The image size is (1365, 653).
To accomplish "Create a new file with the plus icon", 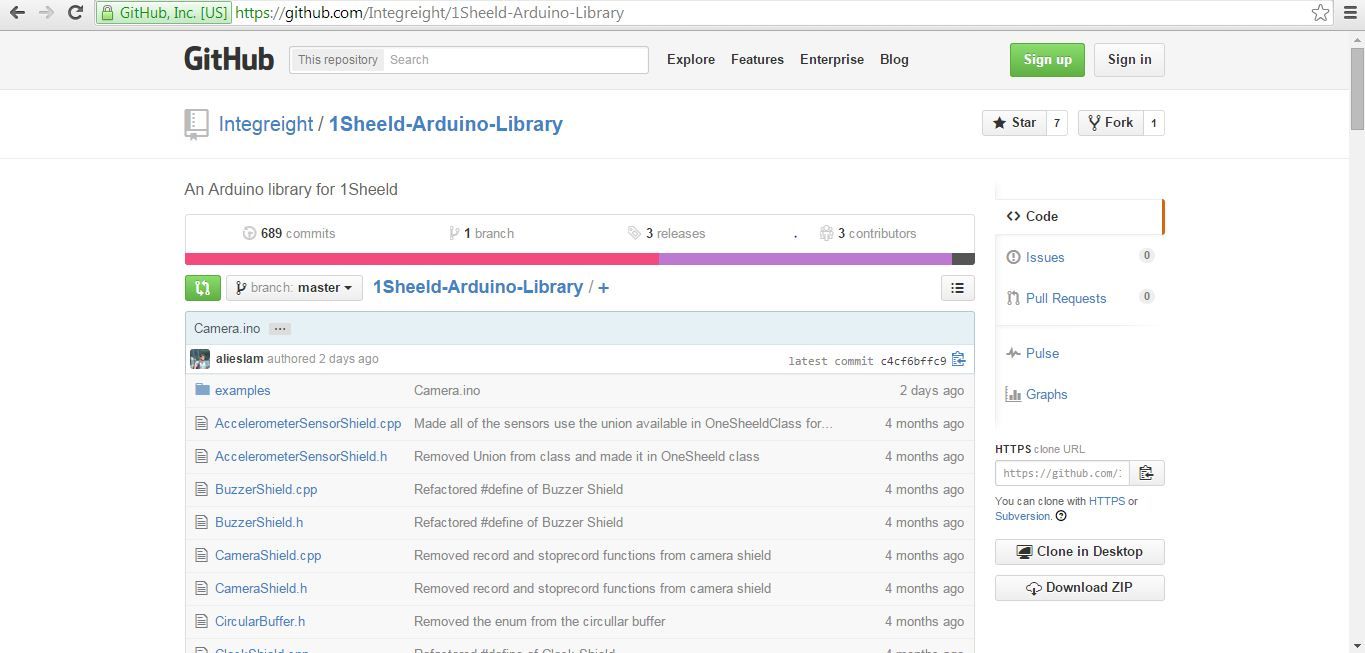I will click(603, 287).
